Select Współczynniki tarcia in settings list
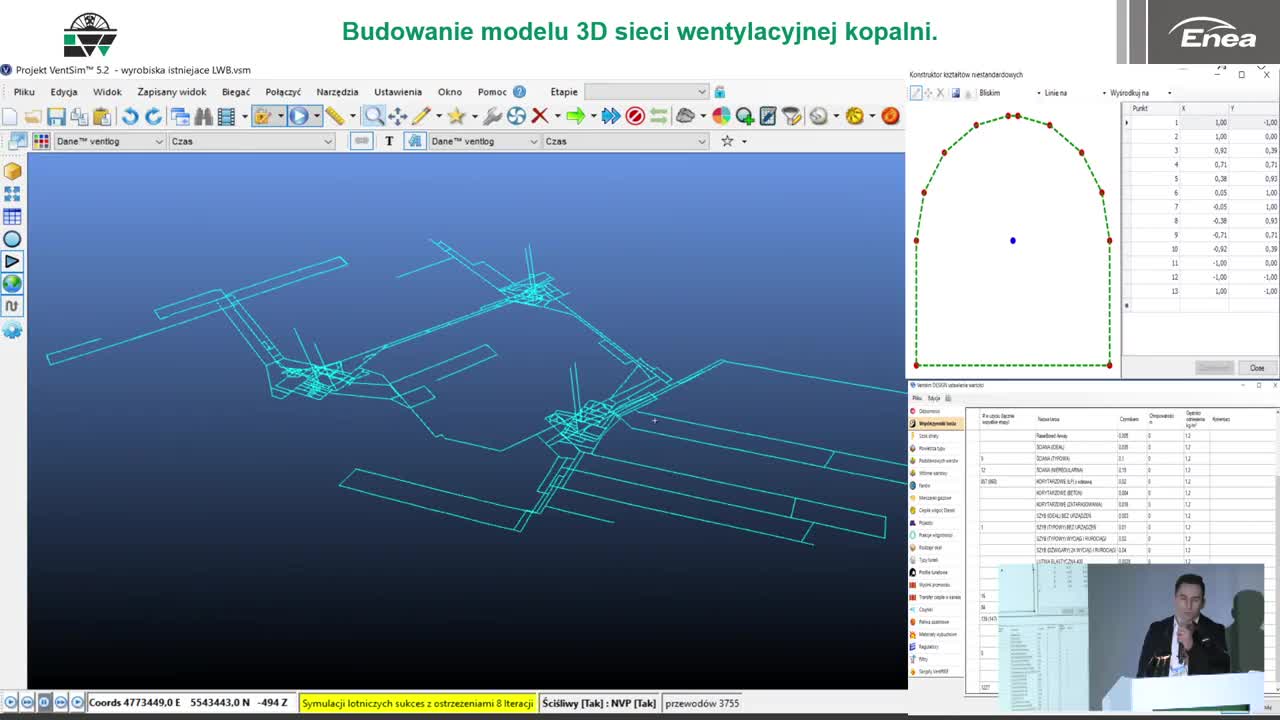The height and width of the screenshot is (720, 1280). [x=936, y=424]
